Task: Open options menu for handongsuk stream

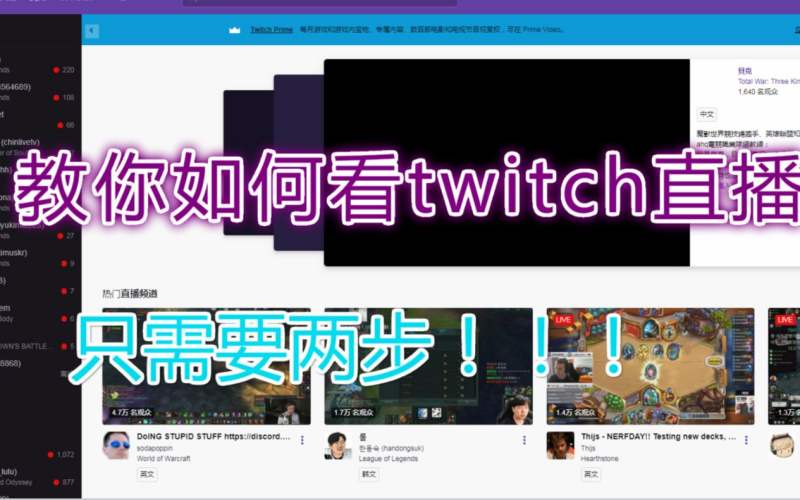Action: (x=524, y=440)
